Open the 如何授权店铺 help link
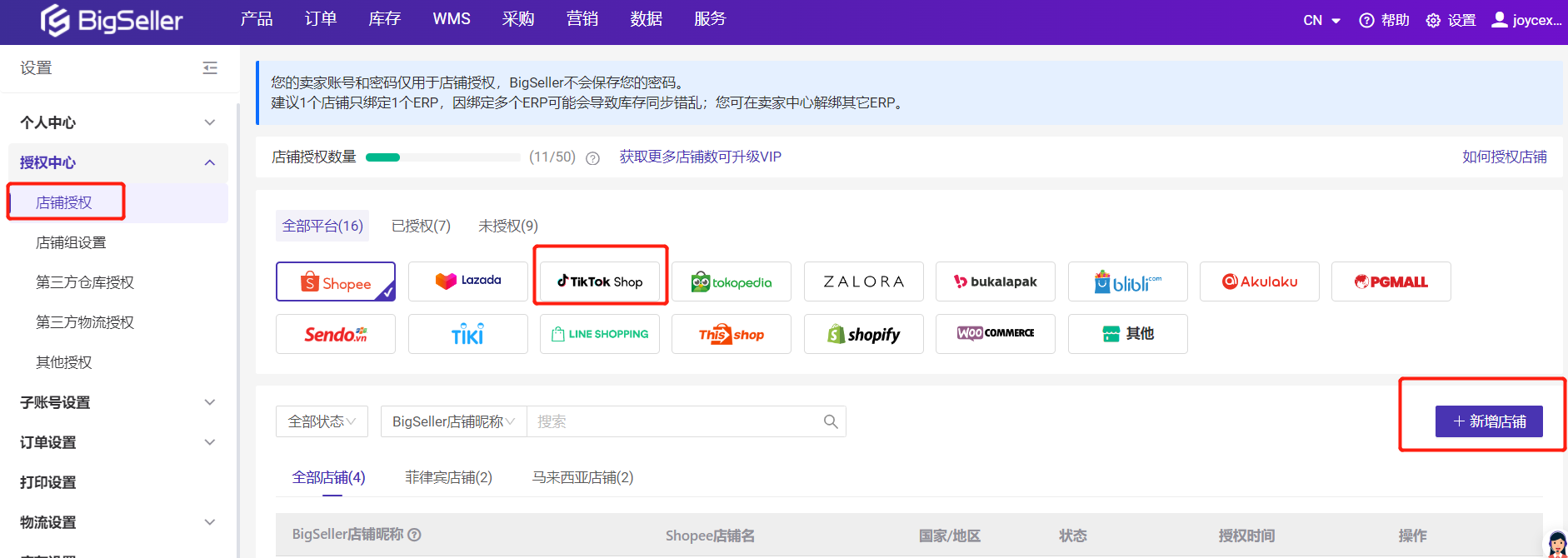This screenshot has width=1568, height=558. point(1504,157)
